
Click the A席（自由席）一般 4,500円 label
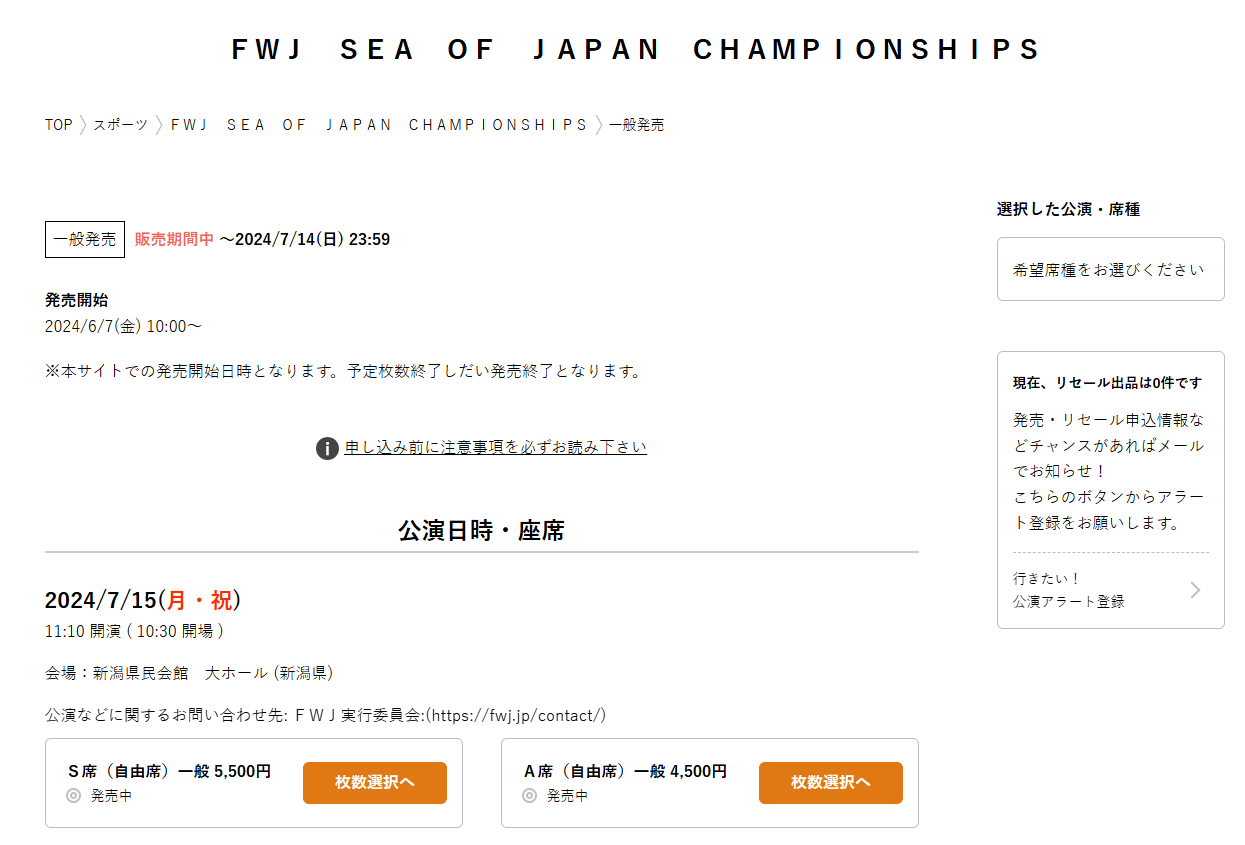[x=625, y=771]
